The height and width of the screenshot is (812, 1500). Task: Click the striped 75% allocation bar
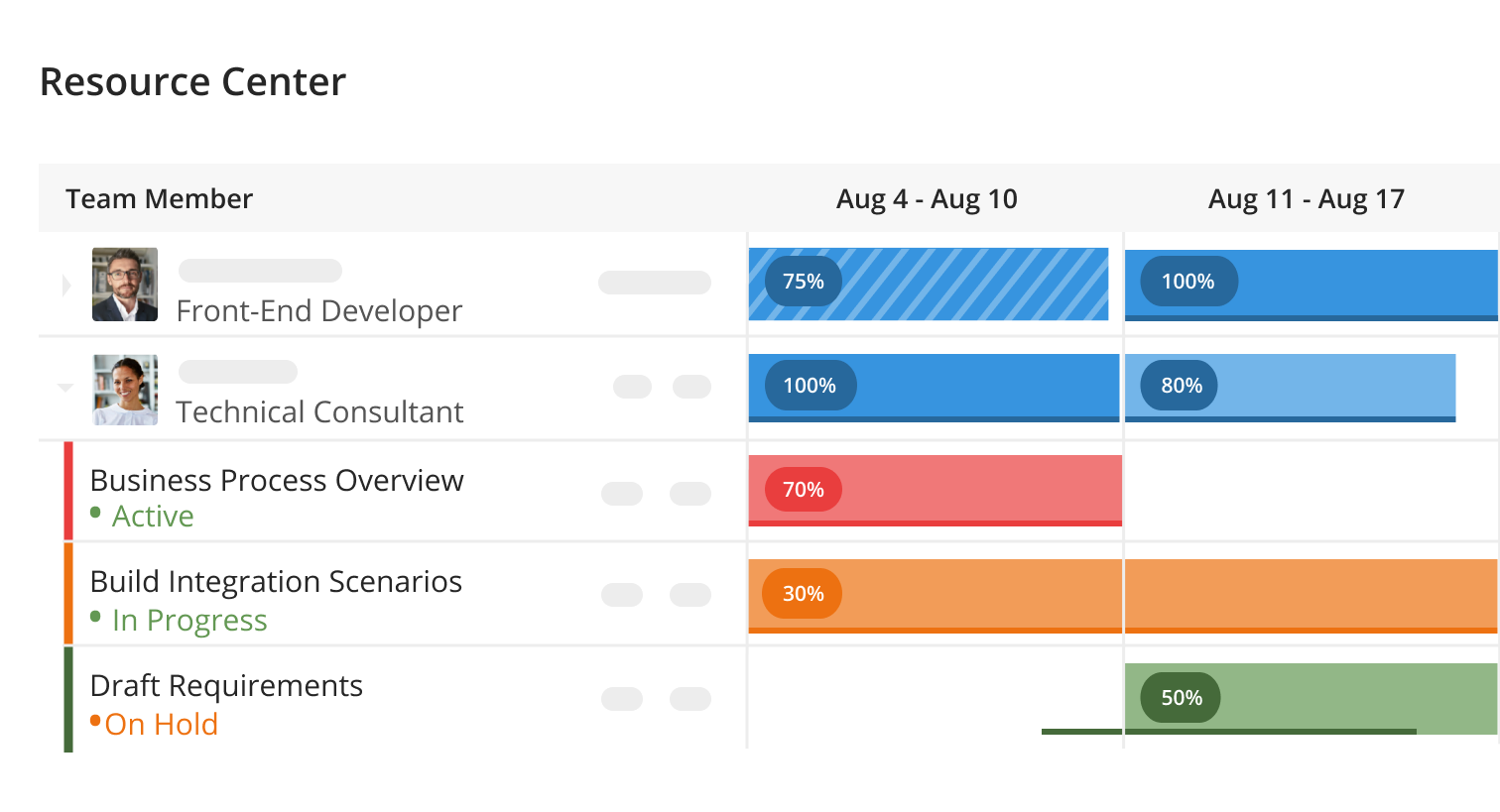coord(929,285)
